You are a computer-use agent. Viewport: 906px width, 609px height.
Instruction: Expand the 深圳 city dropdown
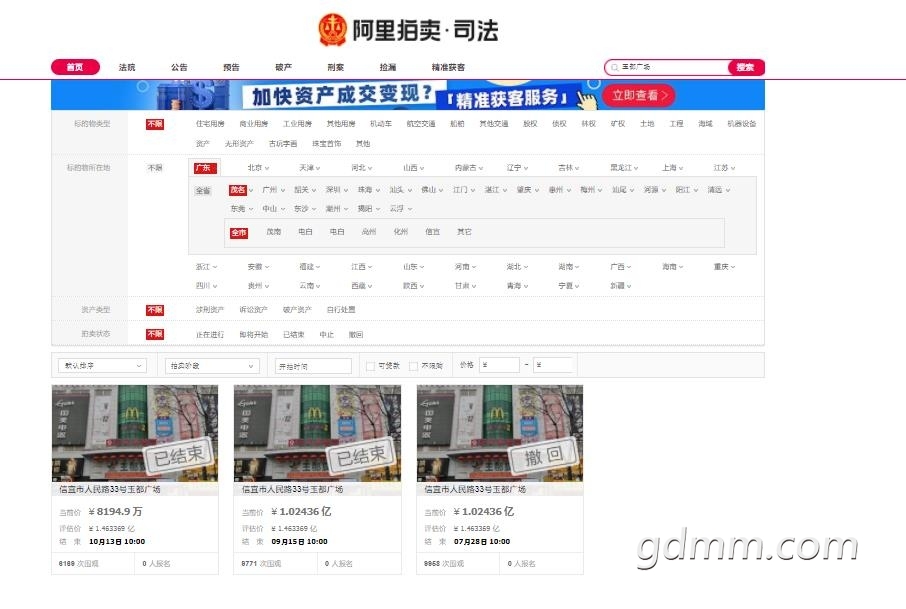(337, 190)
